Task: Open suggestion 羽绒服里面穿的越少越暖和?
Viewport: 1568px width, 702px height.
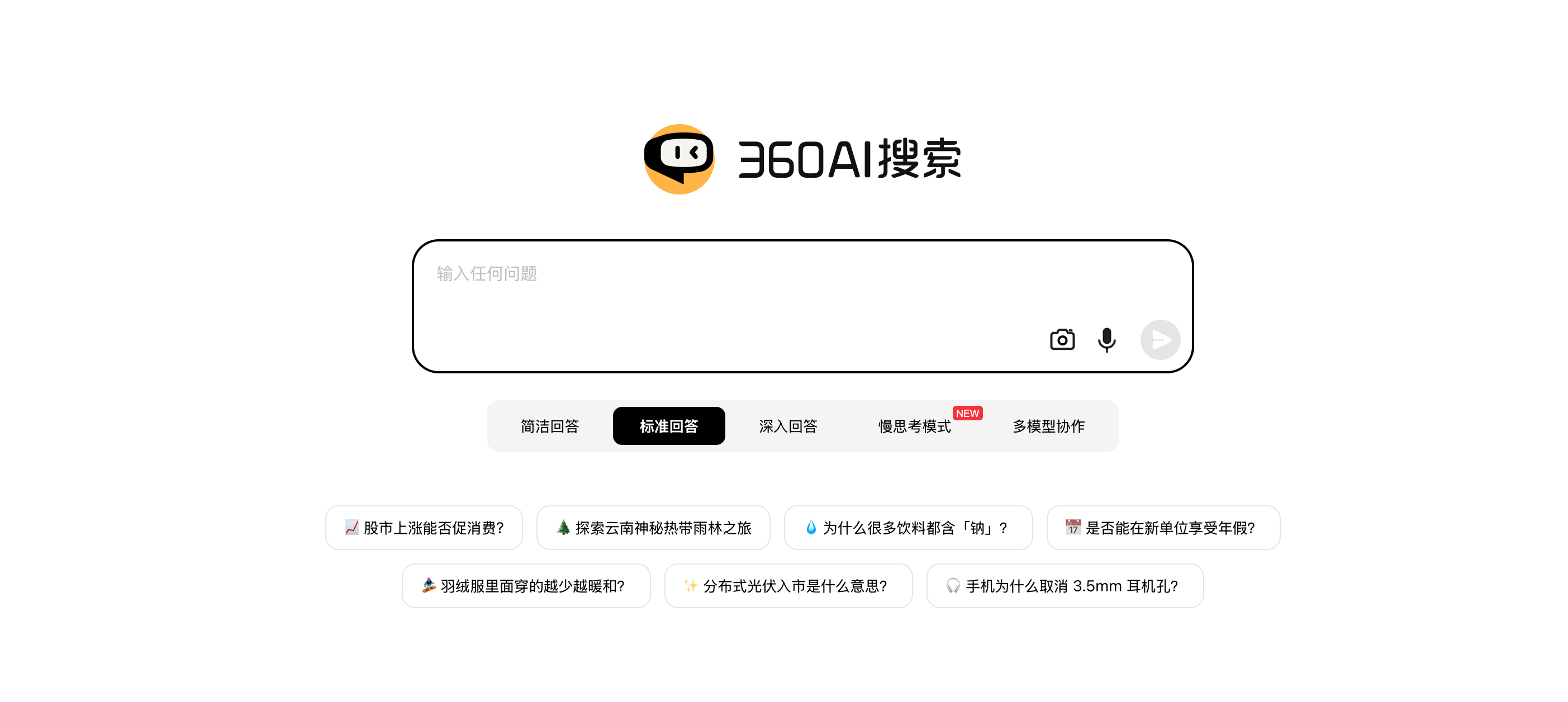Action: coord(526,586)
